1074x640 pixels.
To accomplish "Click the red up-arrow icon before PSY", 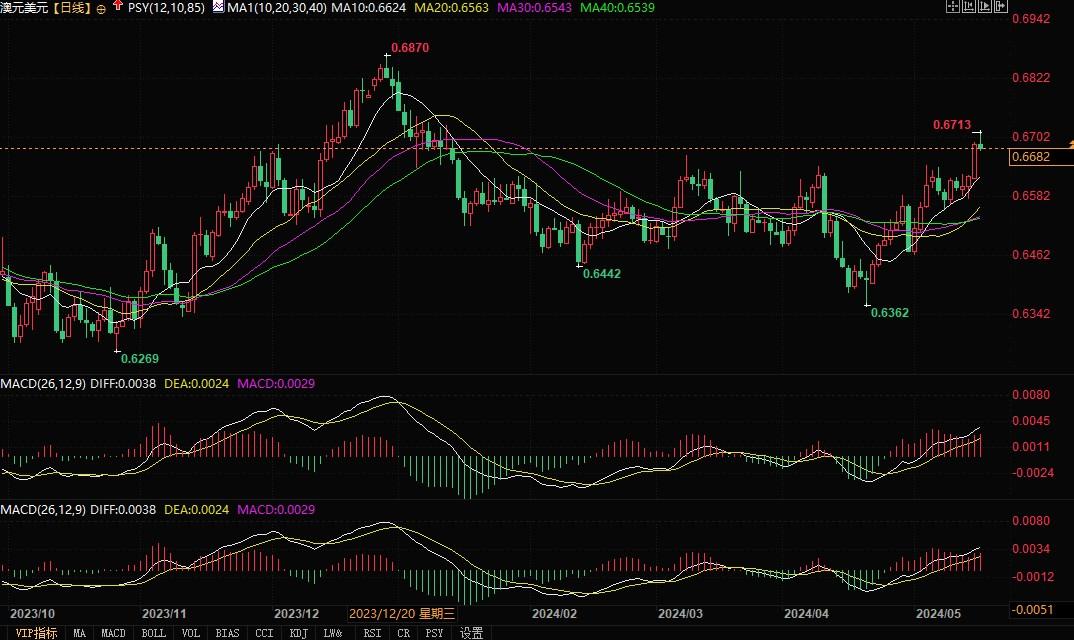I will tap(118, 7).
